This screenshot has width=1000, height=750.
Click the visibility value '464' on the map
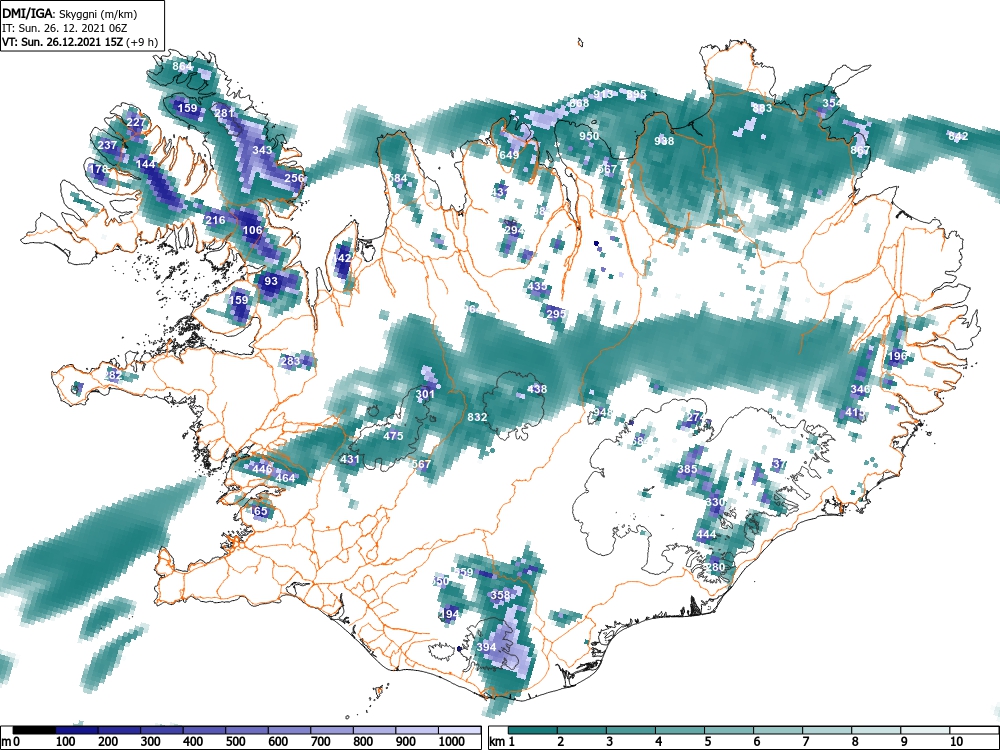285,478
